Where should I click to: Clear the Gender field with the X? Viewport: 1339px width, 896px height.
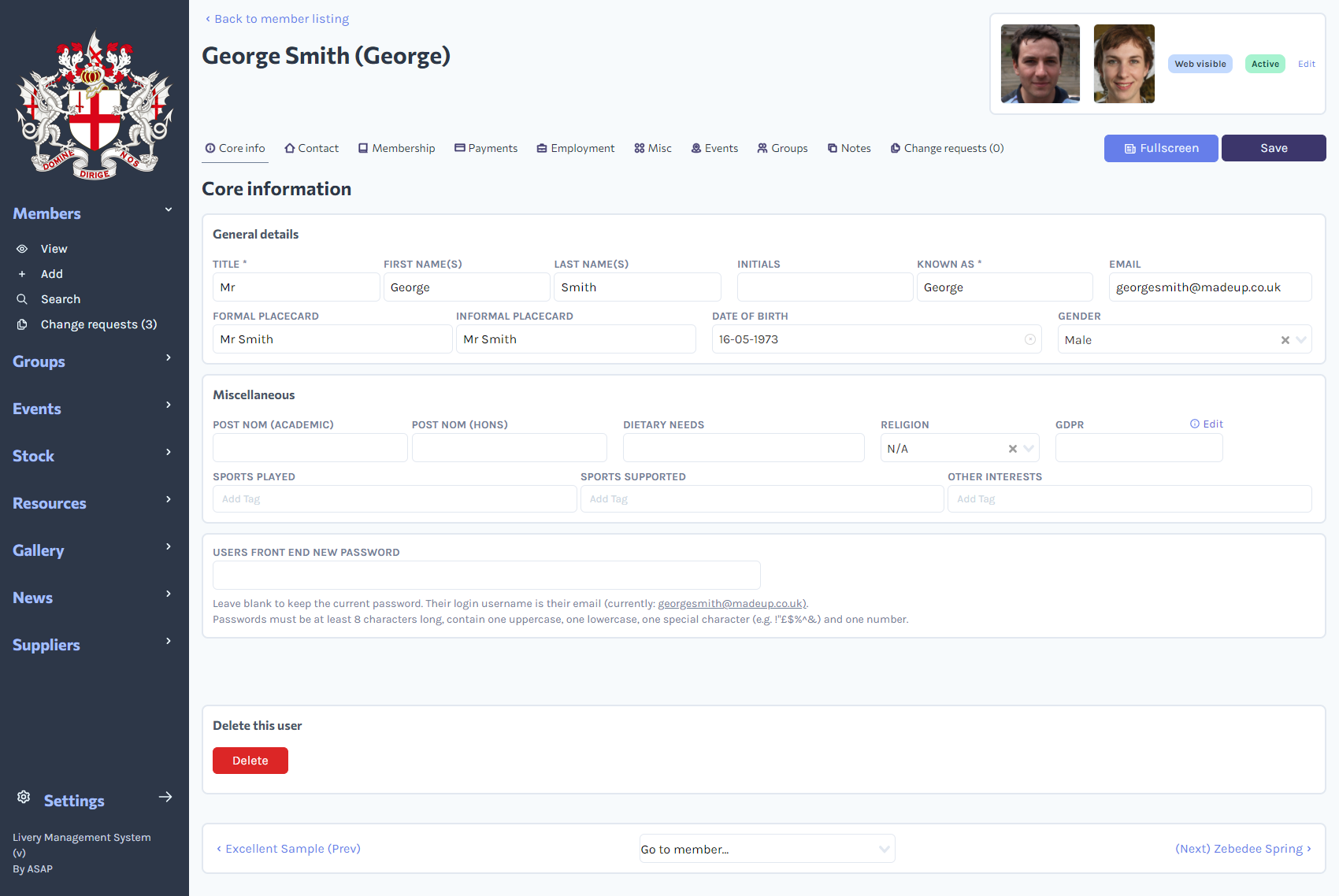click(x=1283, y=339)
